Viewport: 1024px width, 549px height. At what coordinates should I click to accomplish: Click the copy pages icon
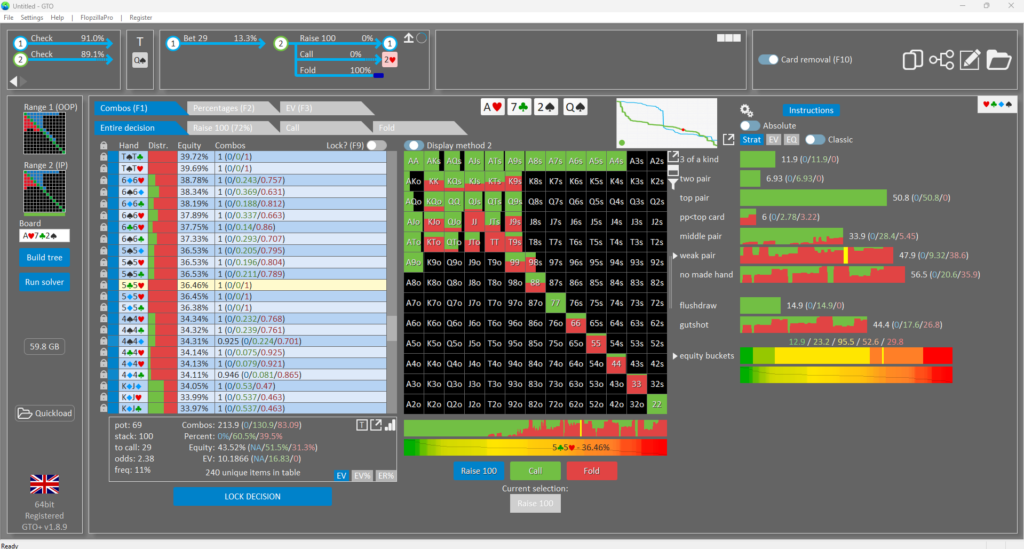pyautogui.click(x=912, y=60)
